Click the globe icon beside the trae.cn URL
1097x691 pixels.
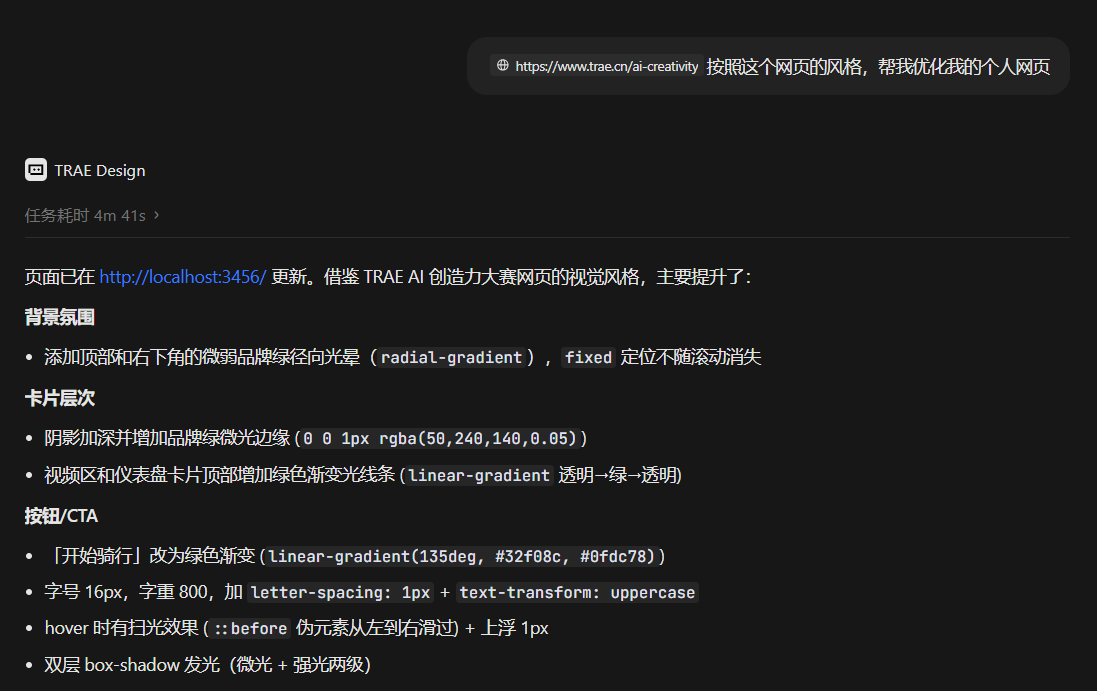[x=502, y=66]
